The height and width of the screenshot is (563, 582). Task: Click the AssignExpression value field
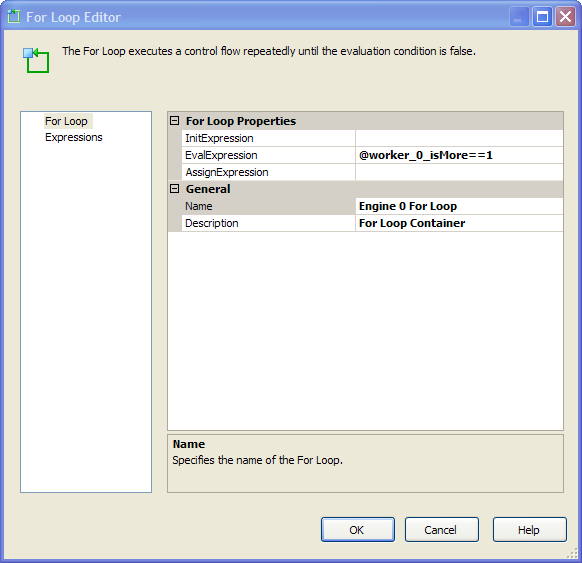(459, 172)
